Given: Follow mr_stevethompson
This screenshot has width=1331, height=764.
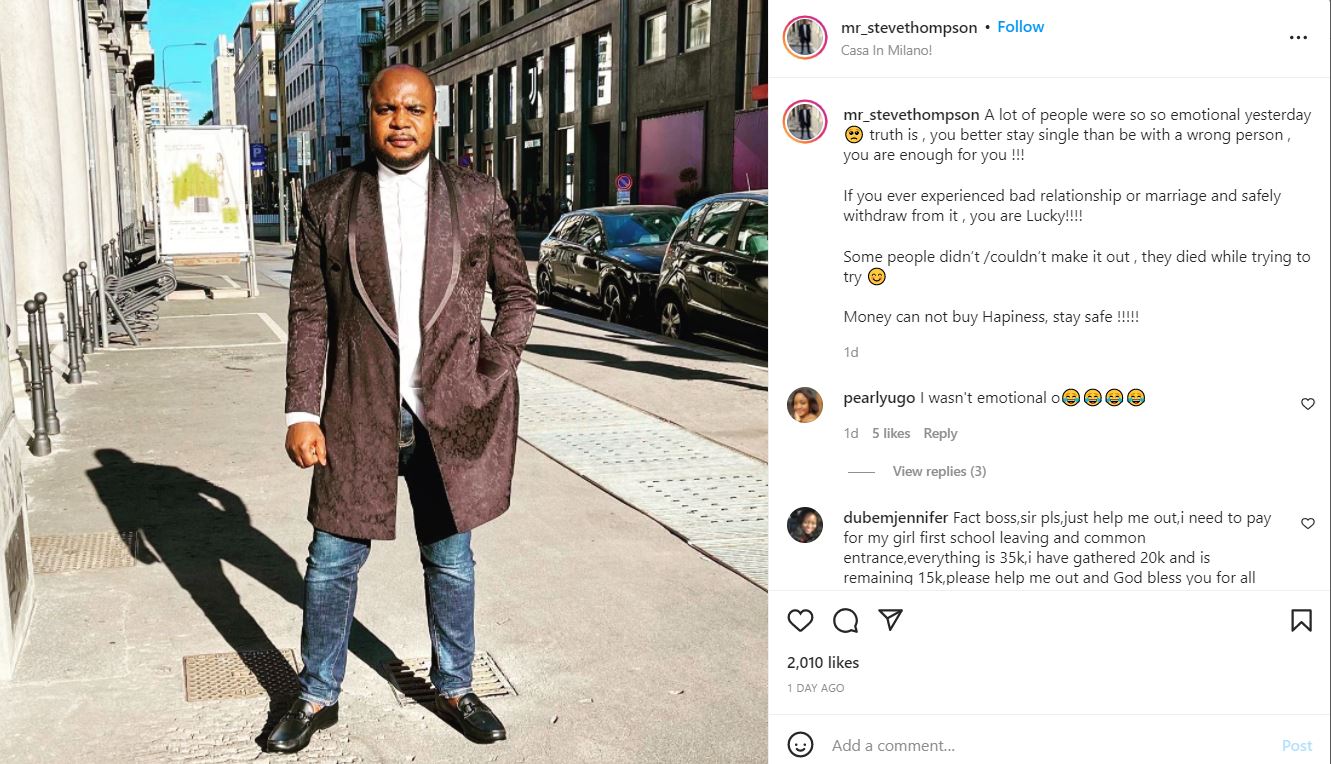Looking at the screenshot, I should [x=1021, y=27].
